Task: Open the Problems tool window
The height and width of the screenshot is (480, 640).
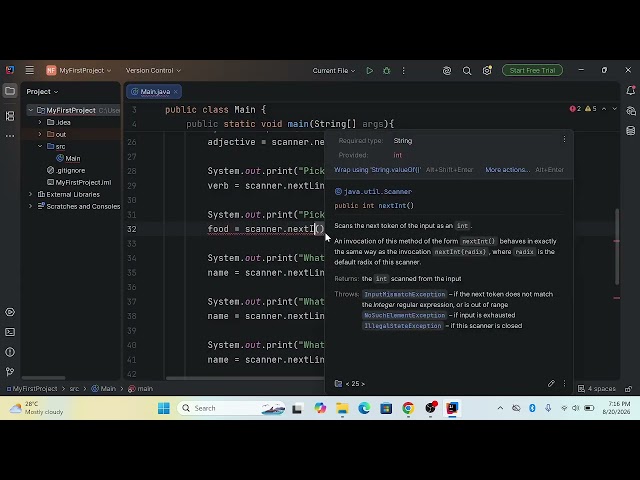Action: pos(10,352)
